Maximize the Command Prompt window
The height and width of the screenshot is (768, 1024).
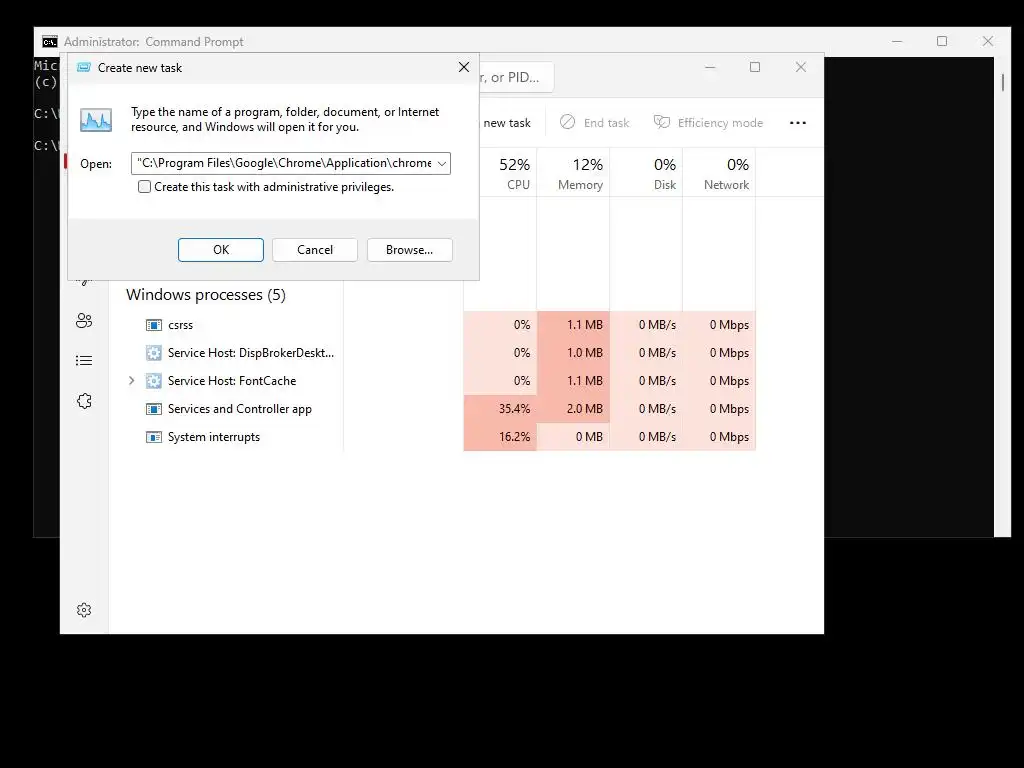pyautogui.click(x=942, y=41)
